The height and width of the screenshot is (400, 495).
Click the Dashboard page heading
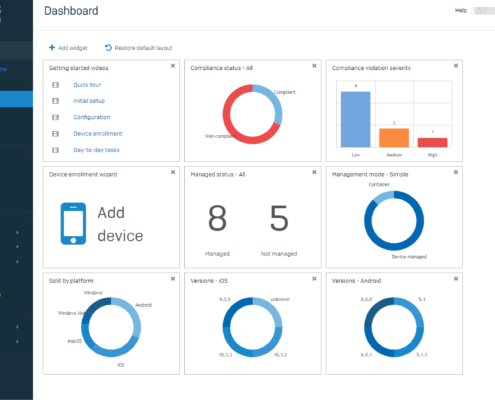[x=71, y=11]
